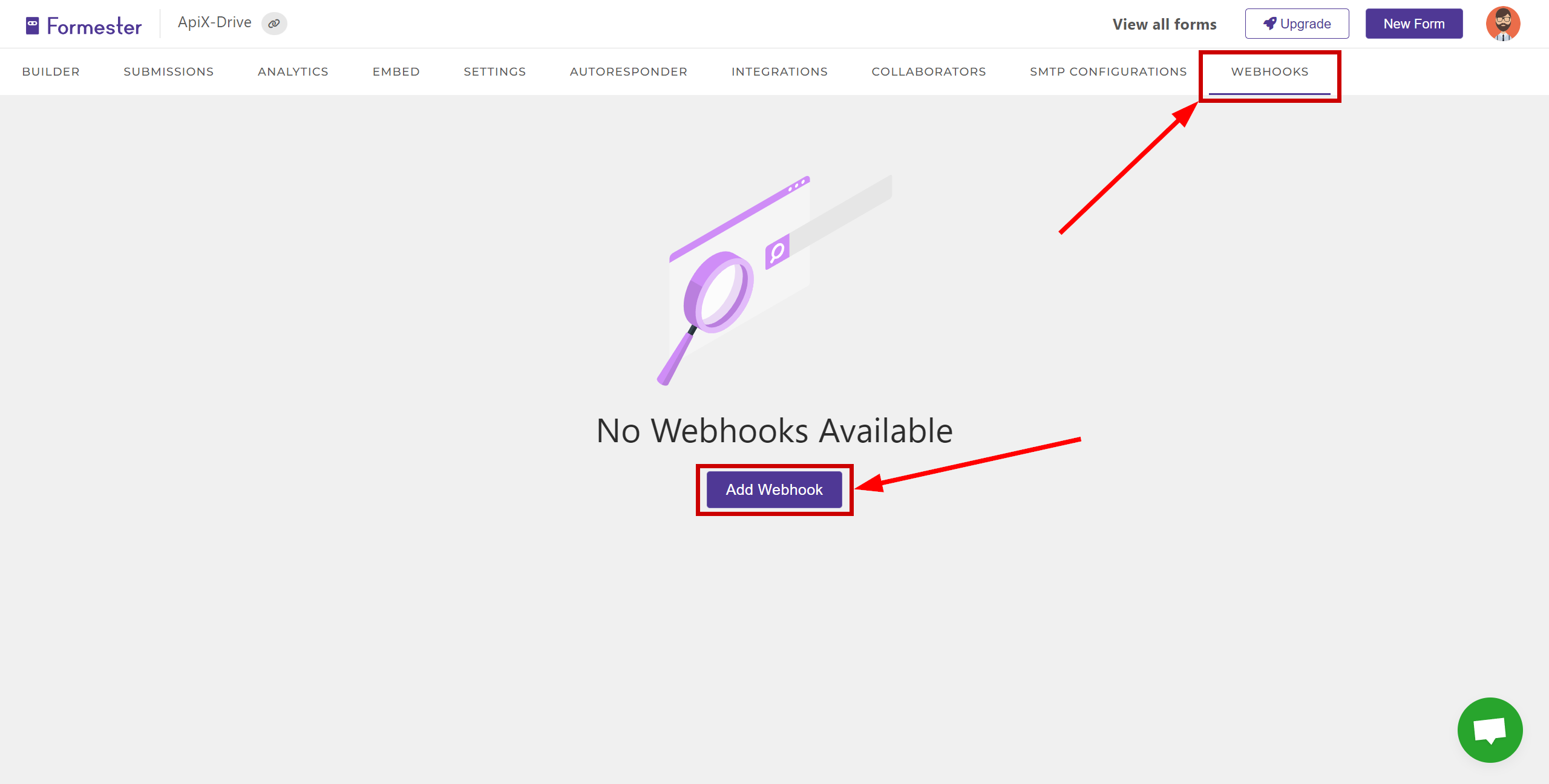Click the Add Webhook button

(x=774, y=490)
